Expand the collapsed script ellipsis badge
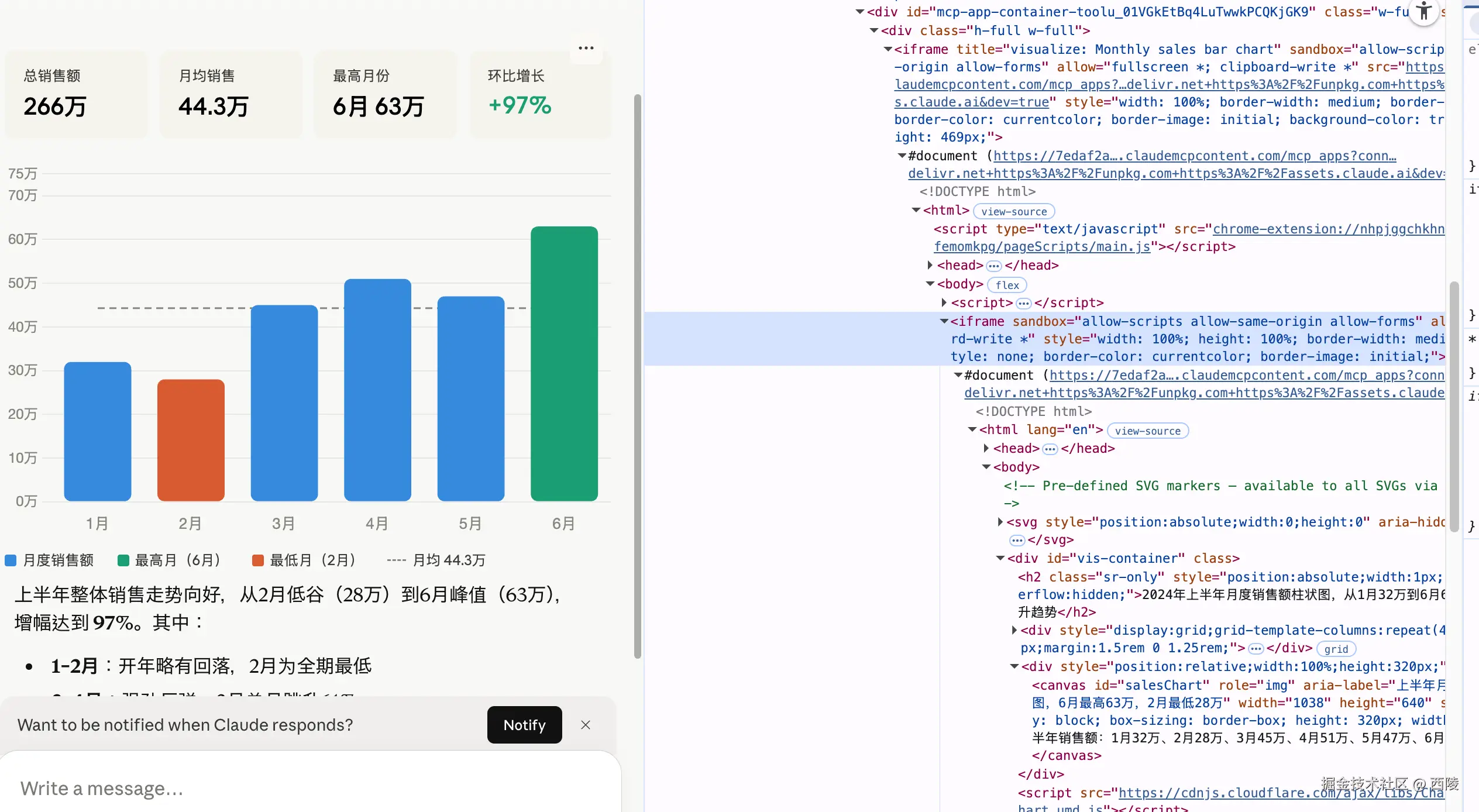1479x812 pixels. tap(1023, 304)
